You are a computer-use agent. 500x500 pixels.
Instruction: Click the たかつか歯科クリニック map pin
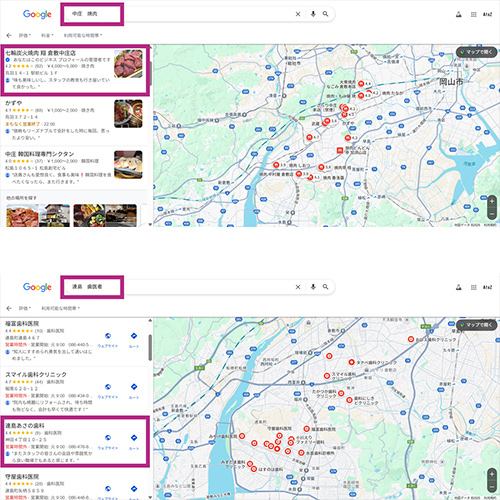pos(341,393)
